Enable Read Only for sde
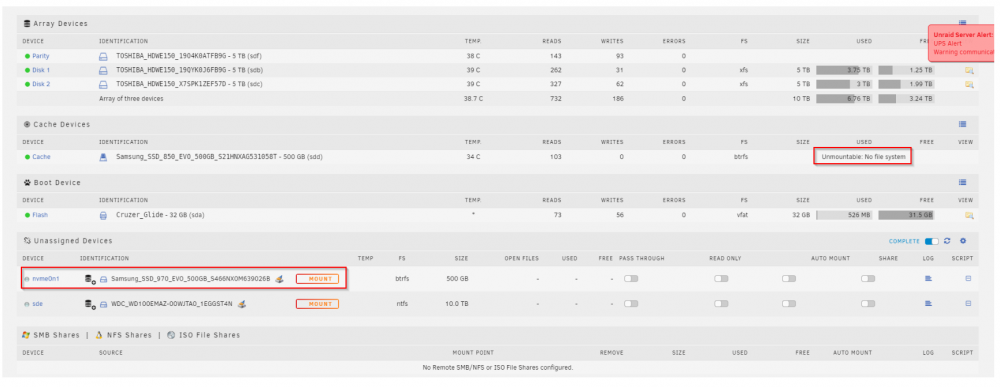The image size is (1000, 387). (x=721, y=303)
